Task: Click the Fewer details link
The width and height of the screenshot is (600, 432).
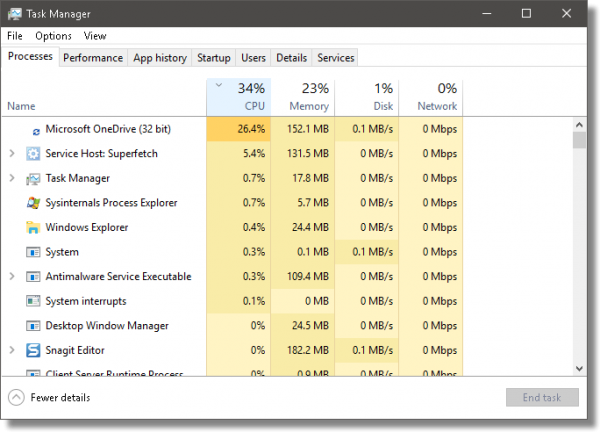Action: (60, 398)
